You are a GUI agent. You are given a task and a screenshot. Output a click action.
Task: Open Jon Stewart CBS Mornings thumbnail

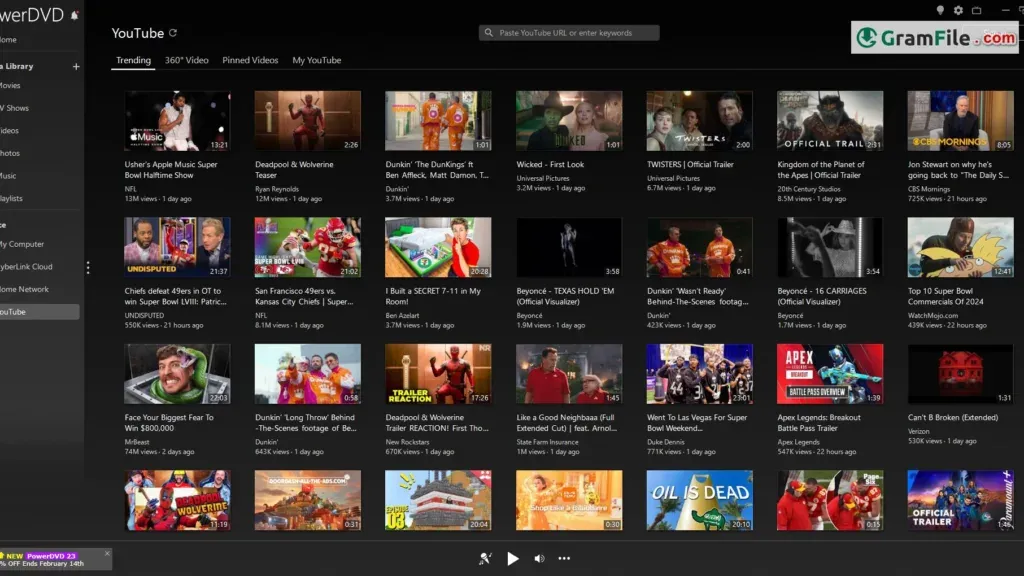(x=961, y=121)
